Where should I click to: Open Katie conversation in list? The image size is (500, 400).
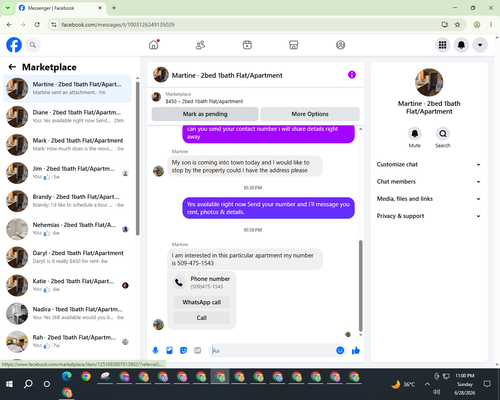[x=67, y=285]
